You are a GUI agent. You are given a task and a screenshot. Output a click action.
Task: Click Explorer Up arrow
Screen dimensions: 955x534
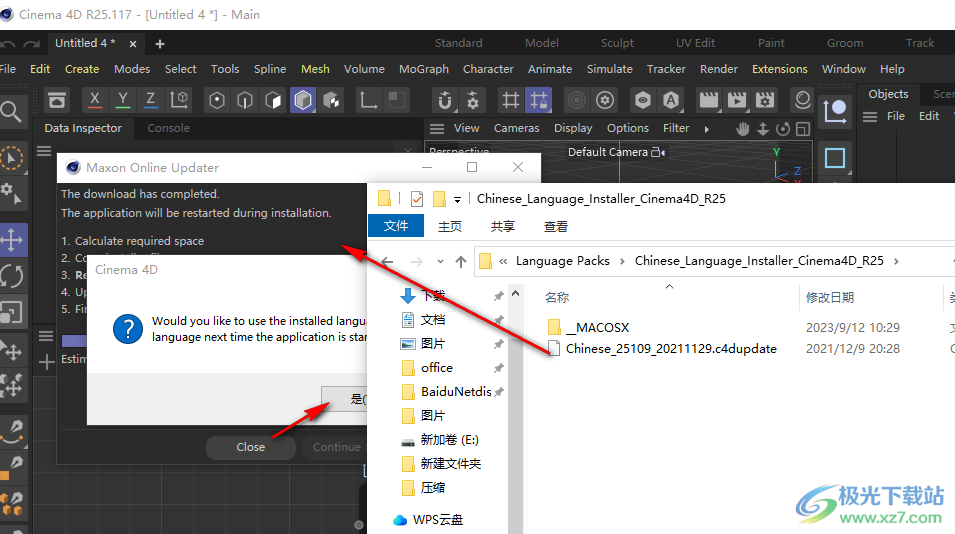[x=461, y=261]
